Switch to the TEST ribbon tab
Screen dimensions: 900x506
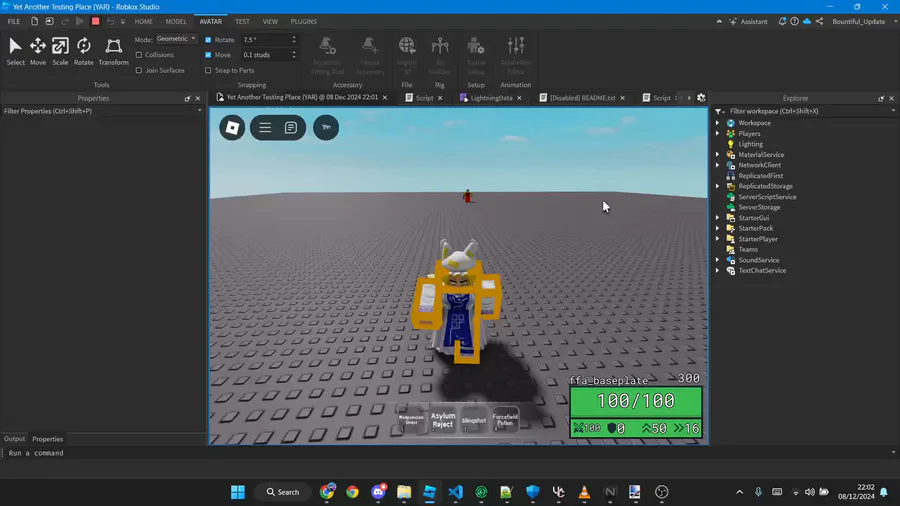[242, 21]
